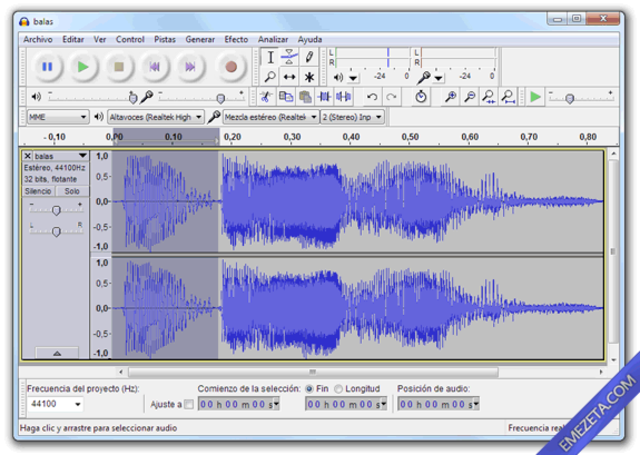Fit entire project in window
This screenshot has height=455, width=640.
point(508,97)
